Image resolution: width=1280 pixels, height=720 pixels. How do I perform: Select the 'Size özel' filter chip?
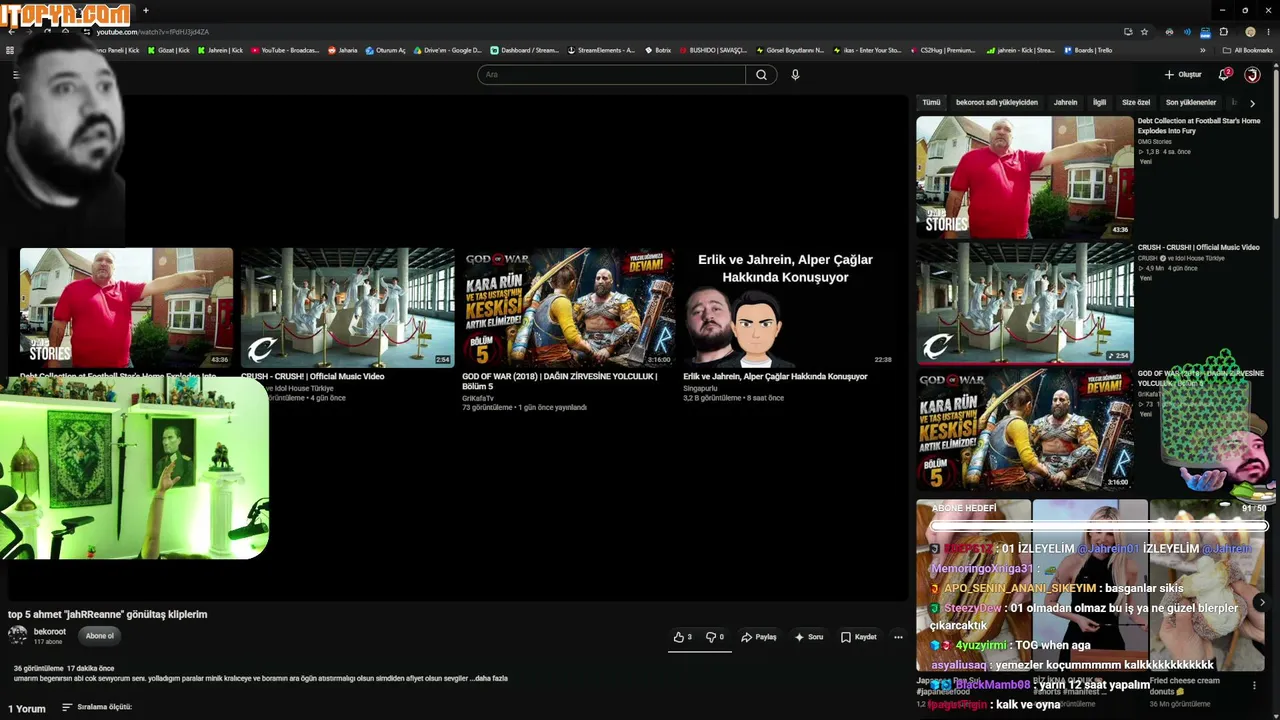[1136, 102]
